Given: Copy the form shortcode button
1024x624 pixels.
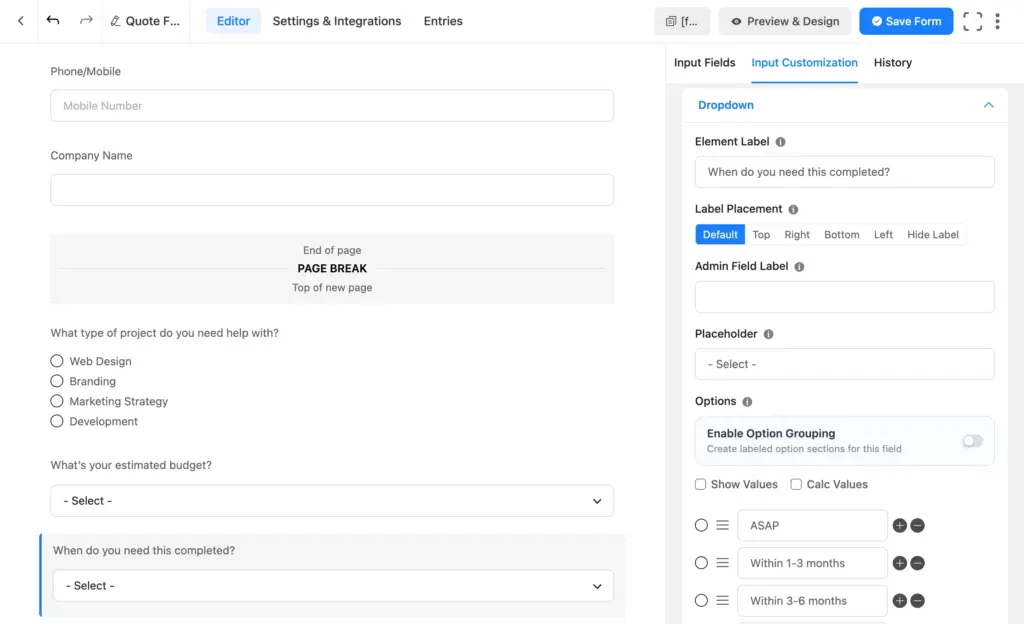Looking at the screenshot, I should [682, 22].
